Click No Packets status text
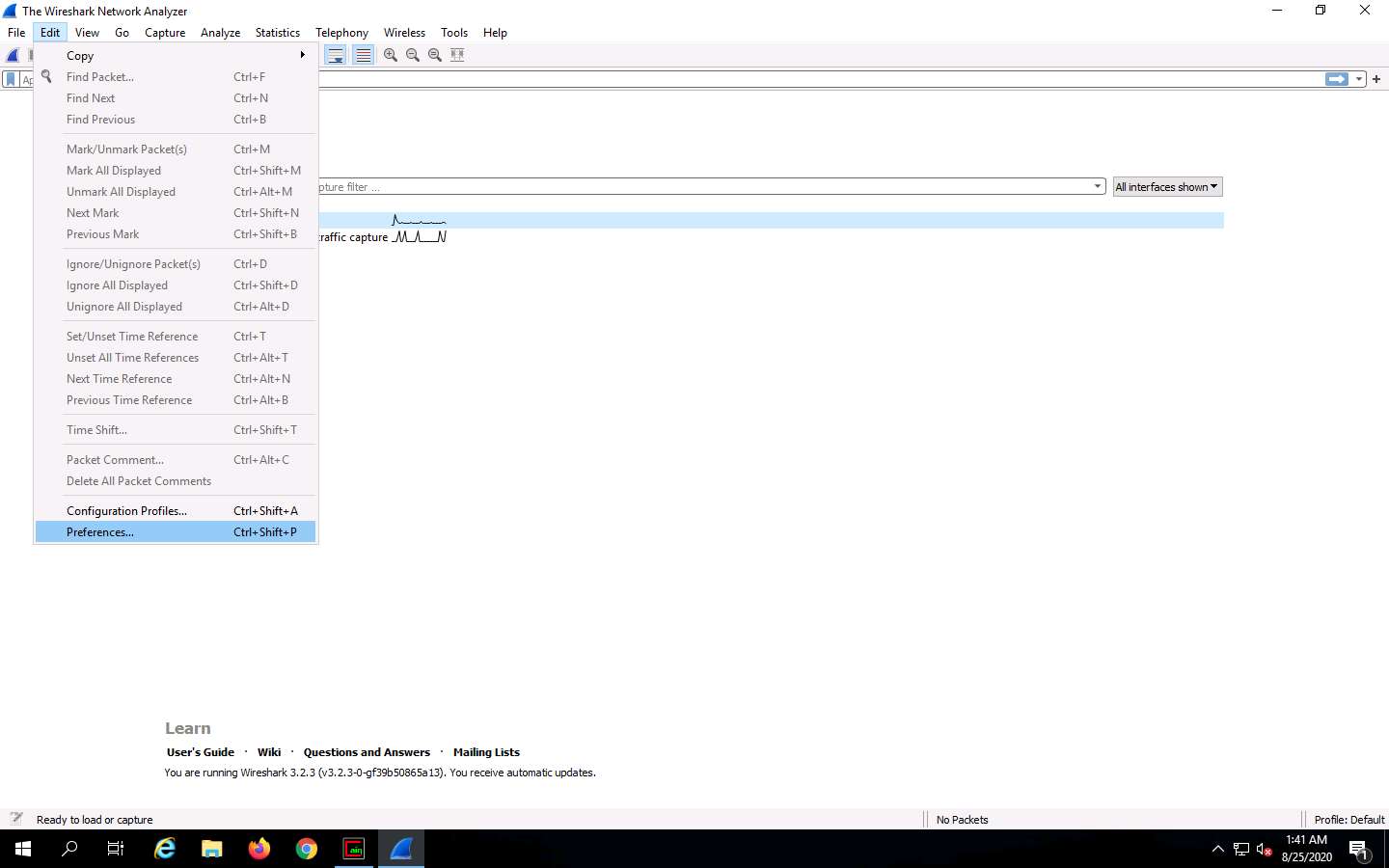This screenshot has height=868, width=1389. (962, 820)
